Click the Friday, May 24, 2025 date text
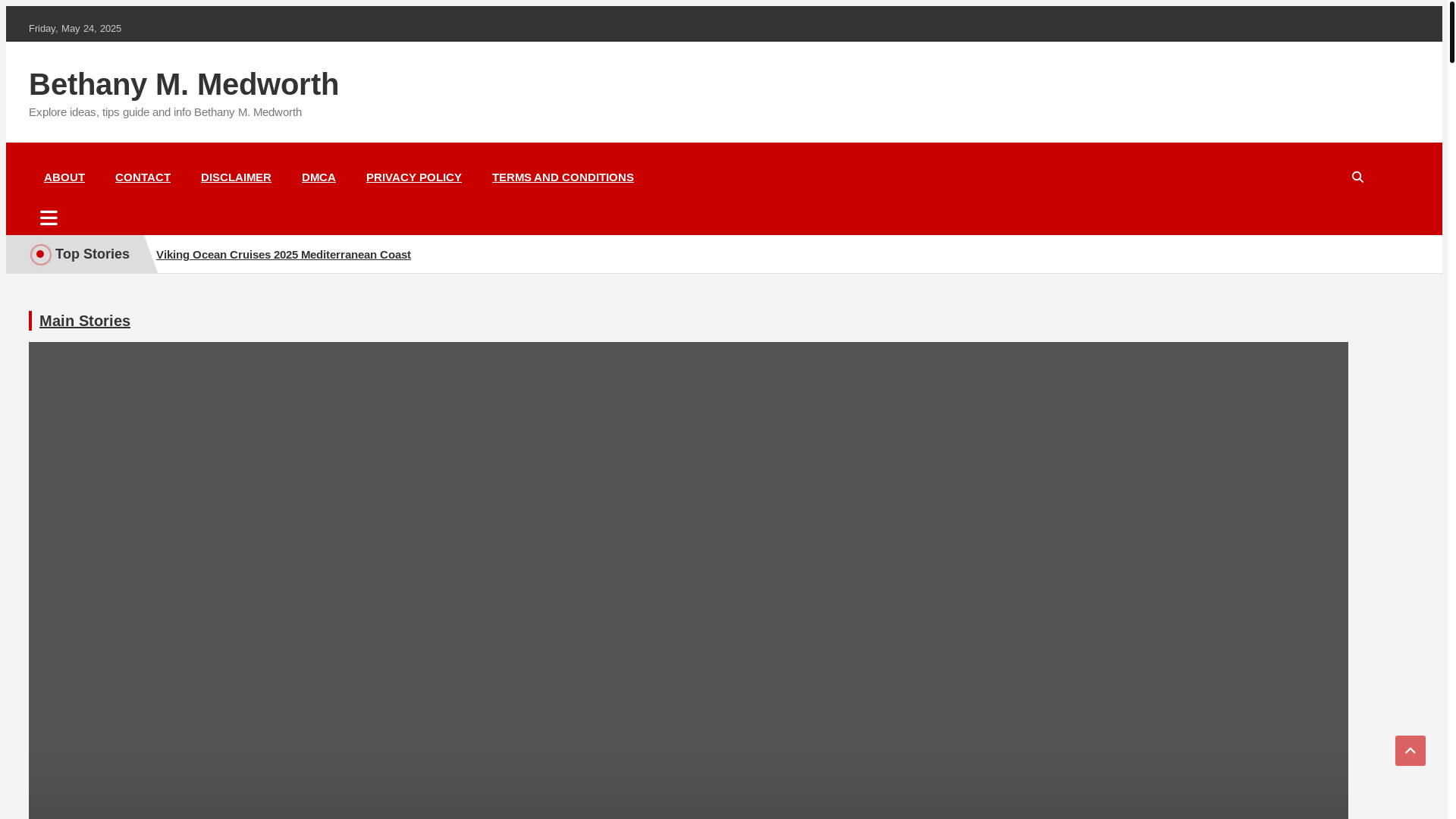This screenshot has height=819, width=1456. [75, 29]
